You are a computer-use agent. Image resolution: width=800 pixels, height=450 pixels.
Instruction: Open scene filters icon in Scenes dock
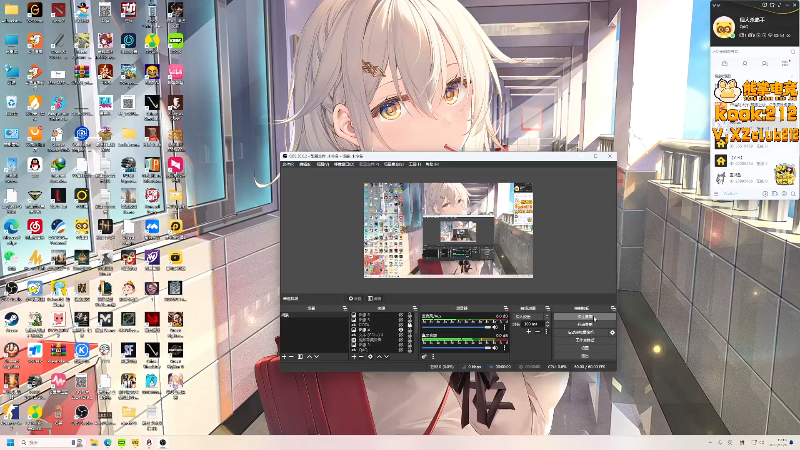301,357
